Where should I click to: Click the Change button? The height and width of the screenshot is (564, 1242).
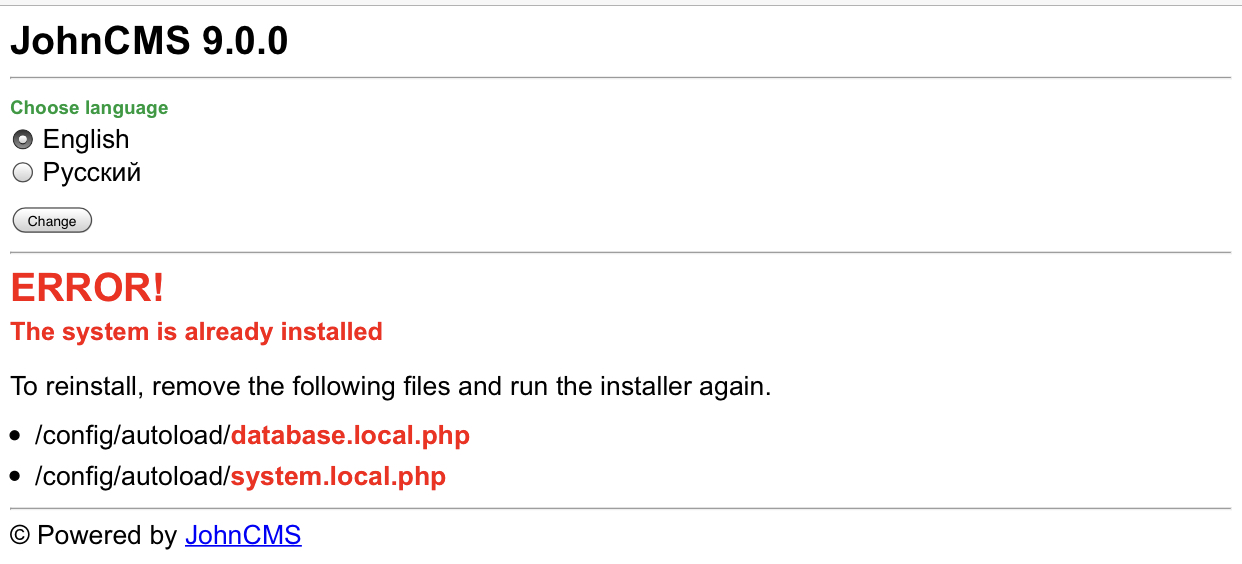(x=52, y=221)
